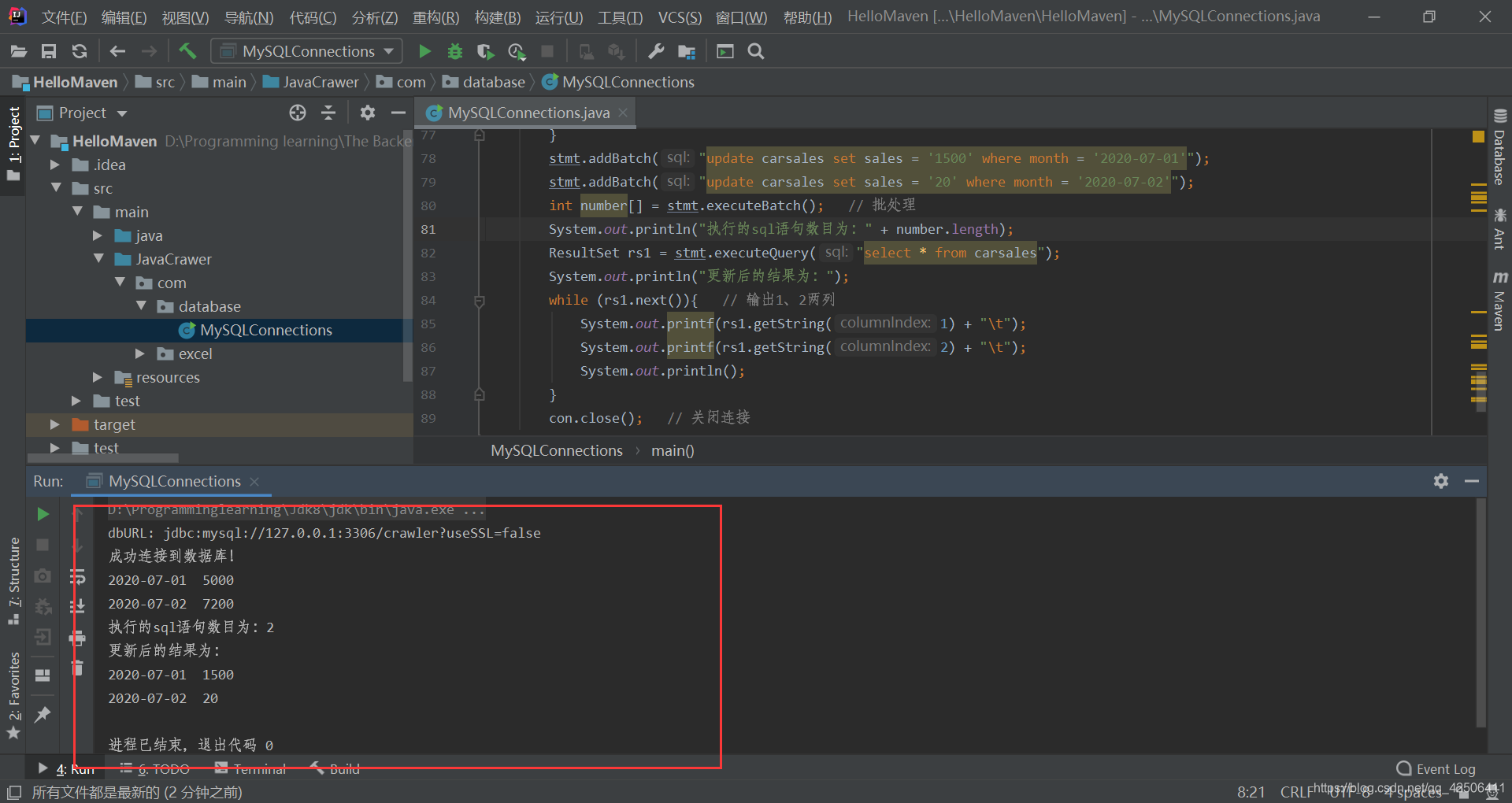Click the Project tree horizontal scrollbar

[105, 457]
